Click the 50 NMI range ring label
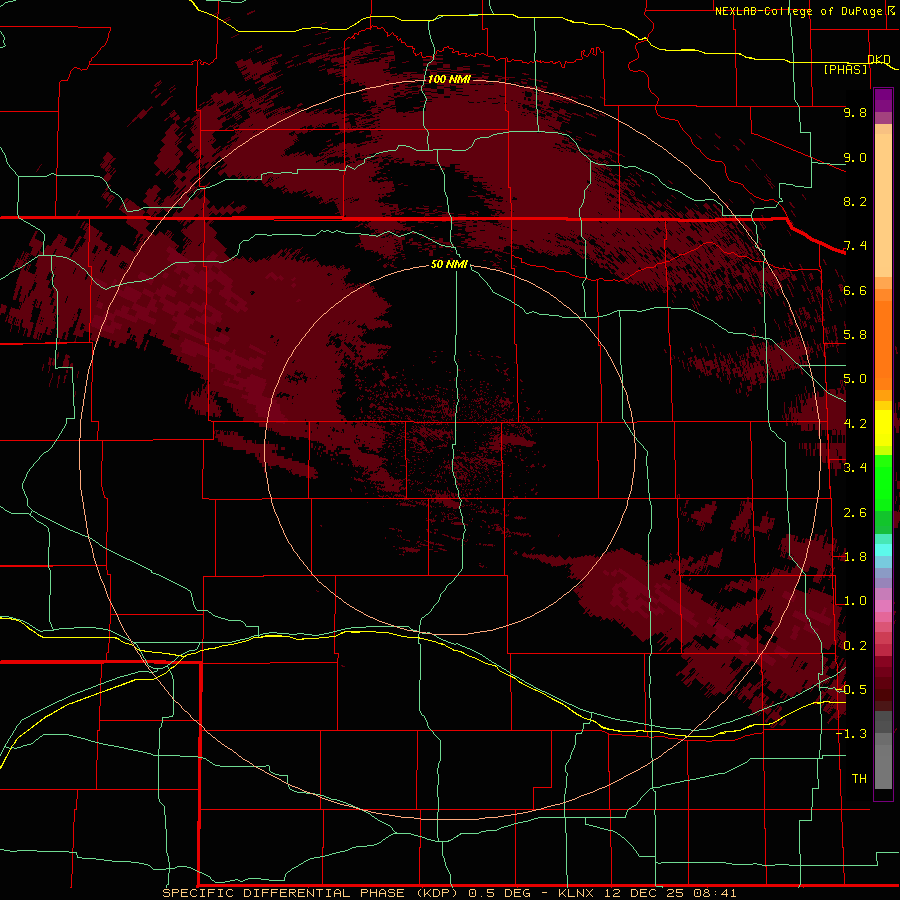 [449, 264]
